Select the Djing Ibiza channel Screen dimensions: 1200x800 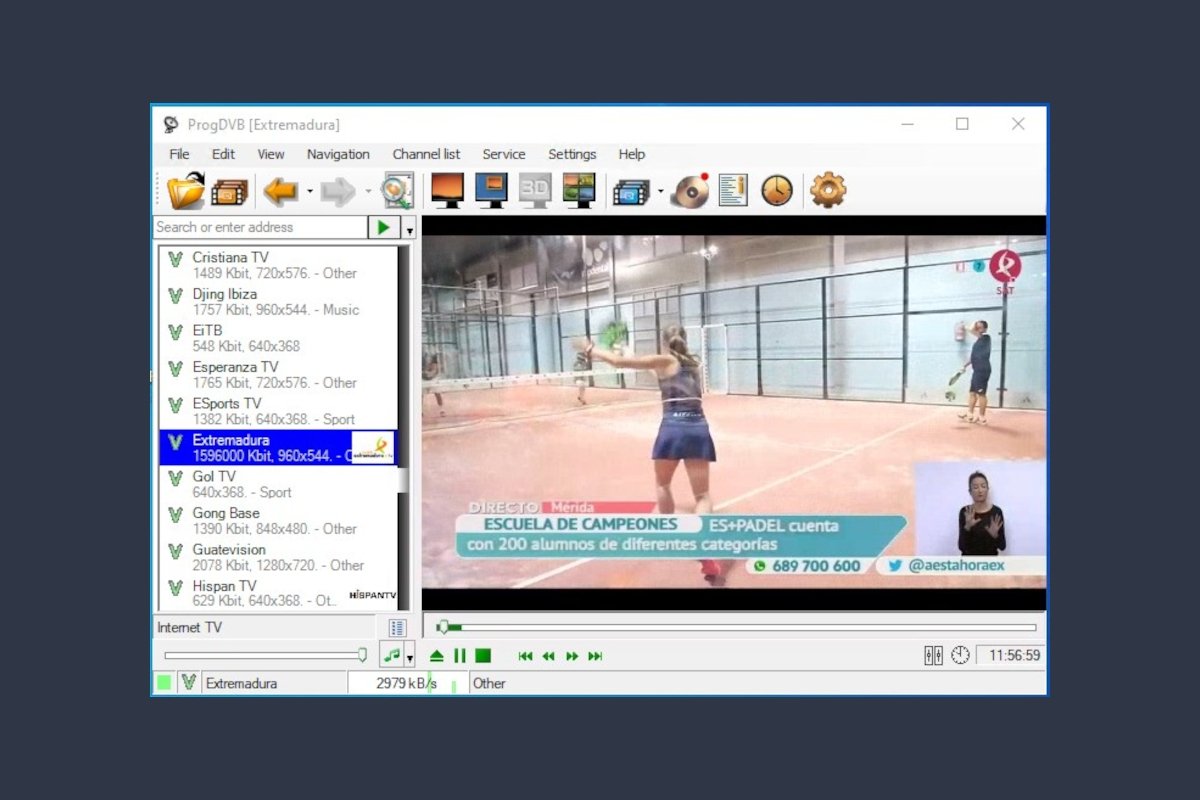278,302
